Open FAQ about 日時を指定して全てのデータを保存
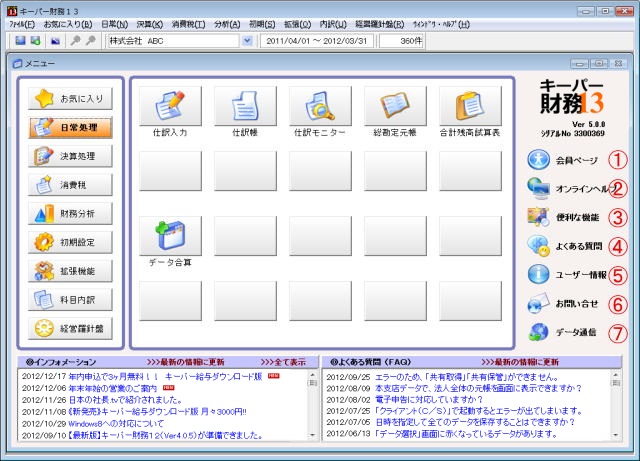The height and width of the screenshot is (461, 640). click(475, 422)
